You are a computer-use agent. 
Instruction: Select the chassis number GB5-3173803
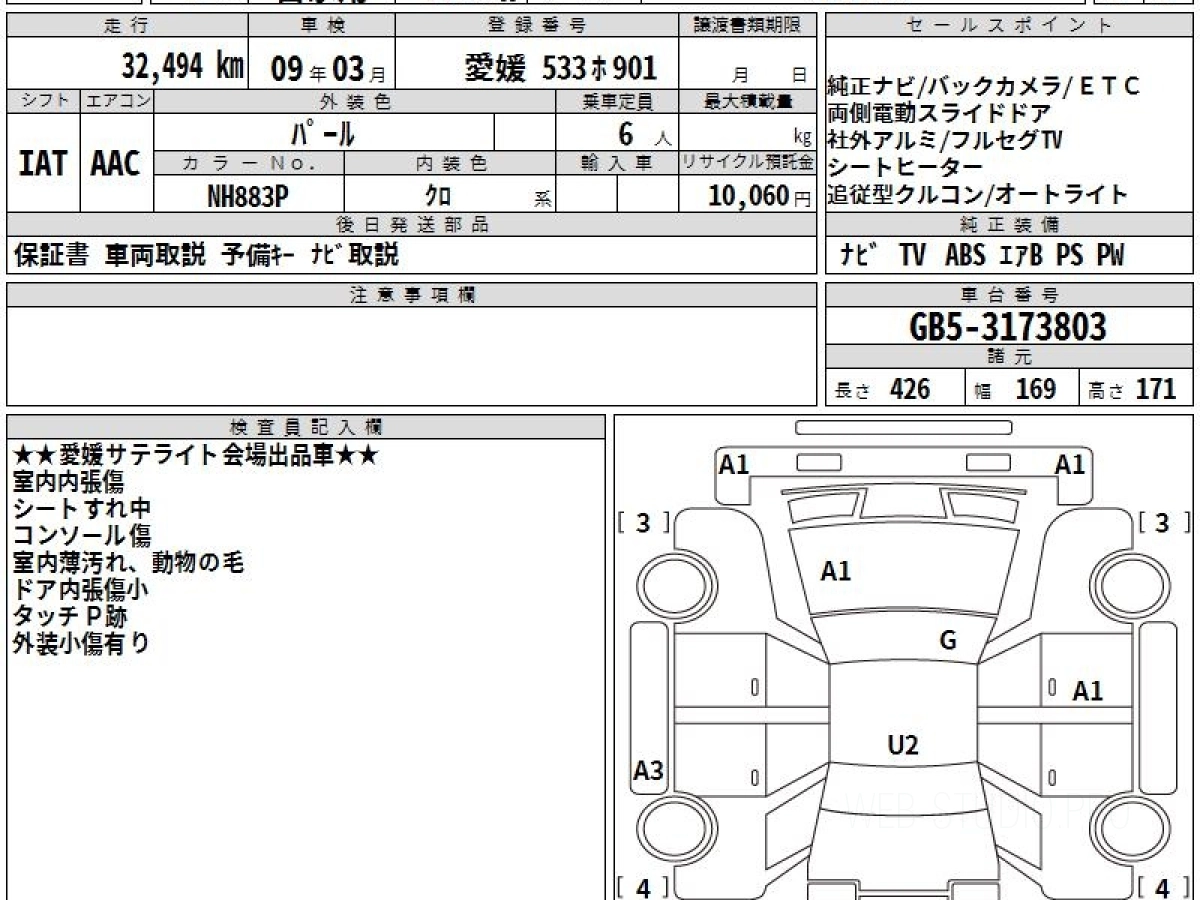1009,327
